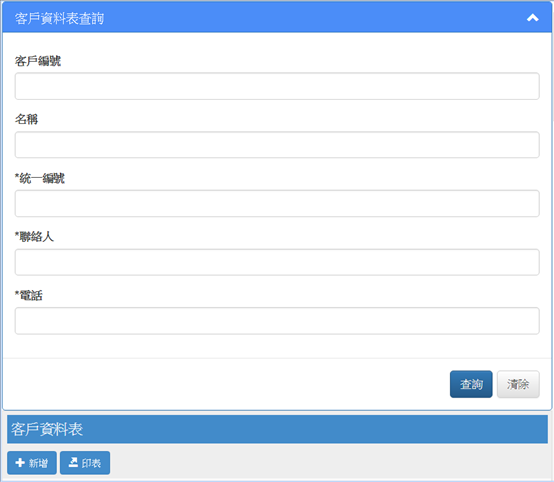Viewport: 554px width, 482px height.
Task: Click the 查詢 search button
Action: tap(471, 384)
